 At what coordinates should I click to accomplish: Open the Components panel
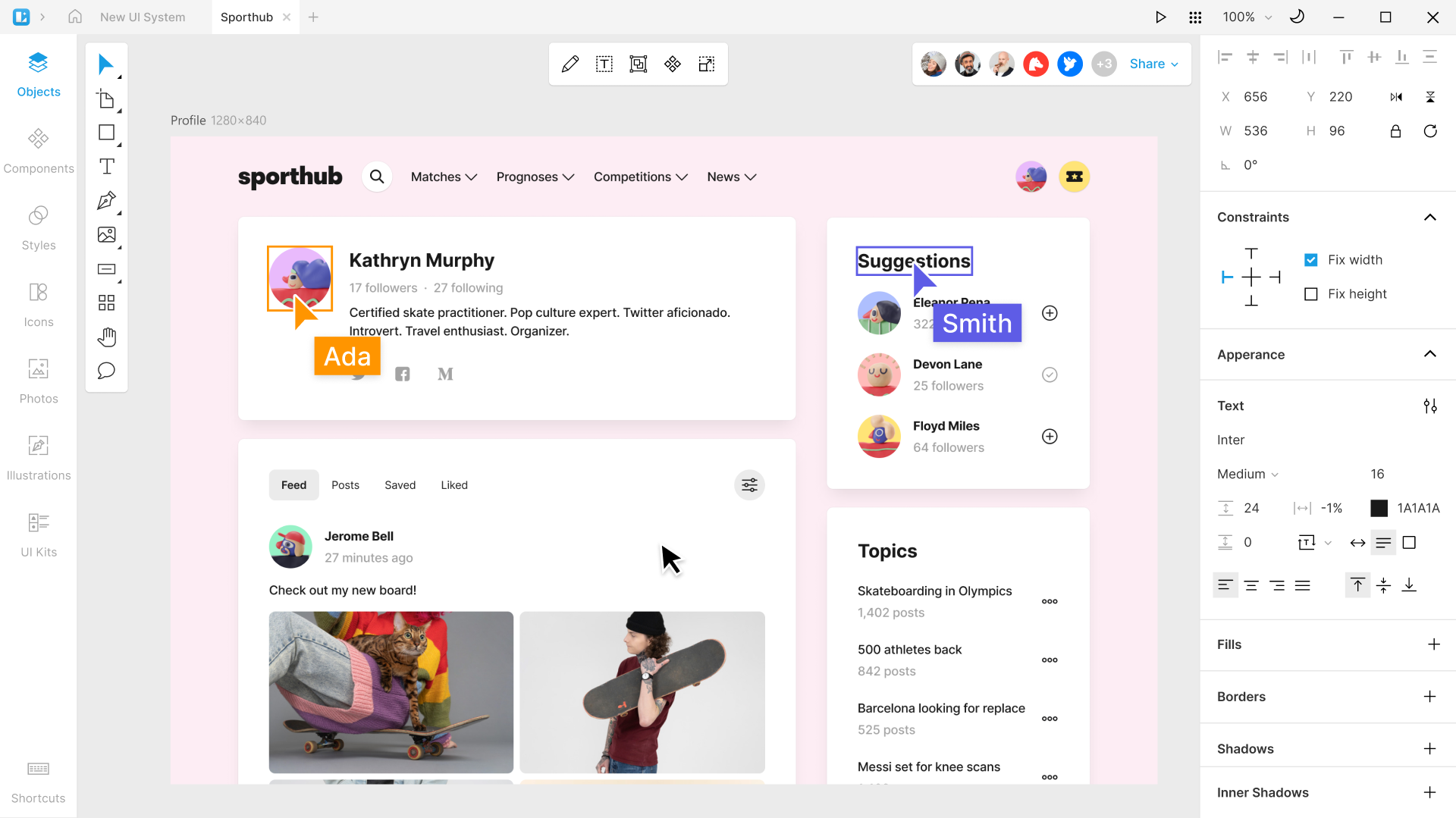(x=39, y=152)
